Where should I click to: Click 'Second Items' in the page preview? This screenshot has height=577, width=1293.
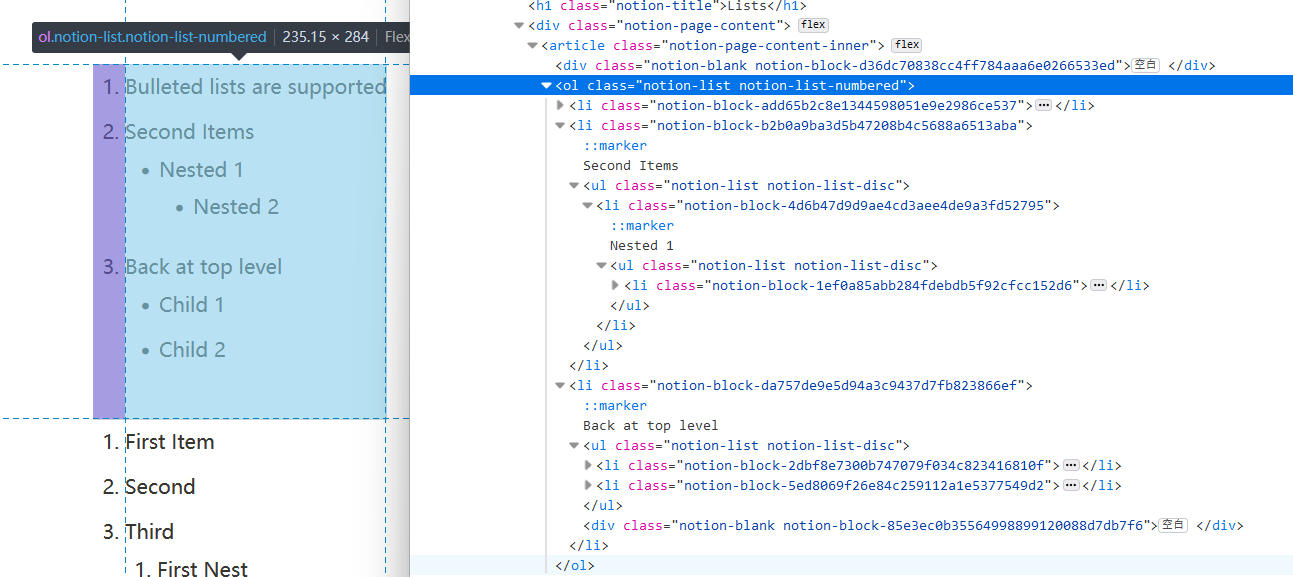click(189, 132)
